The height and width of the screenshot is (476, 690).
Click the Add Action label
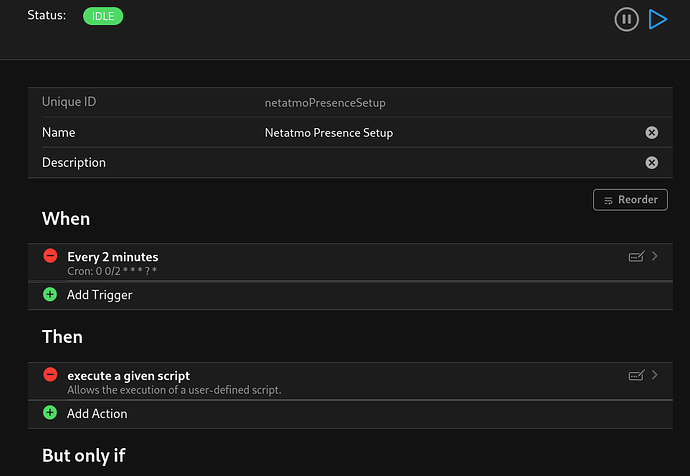coord(97,413)
